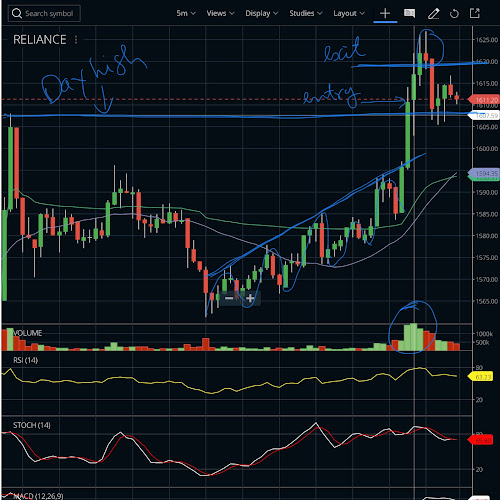Screen dimensions: 500x500
Task: Click the white 1607.59 horizontal line price tag
Action: click(484, 115)
